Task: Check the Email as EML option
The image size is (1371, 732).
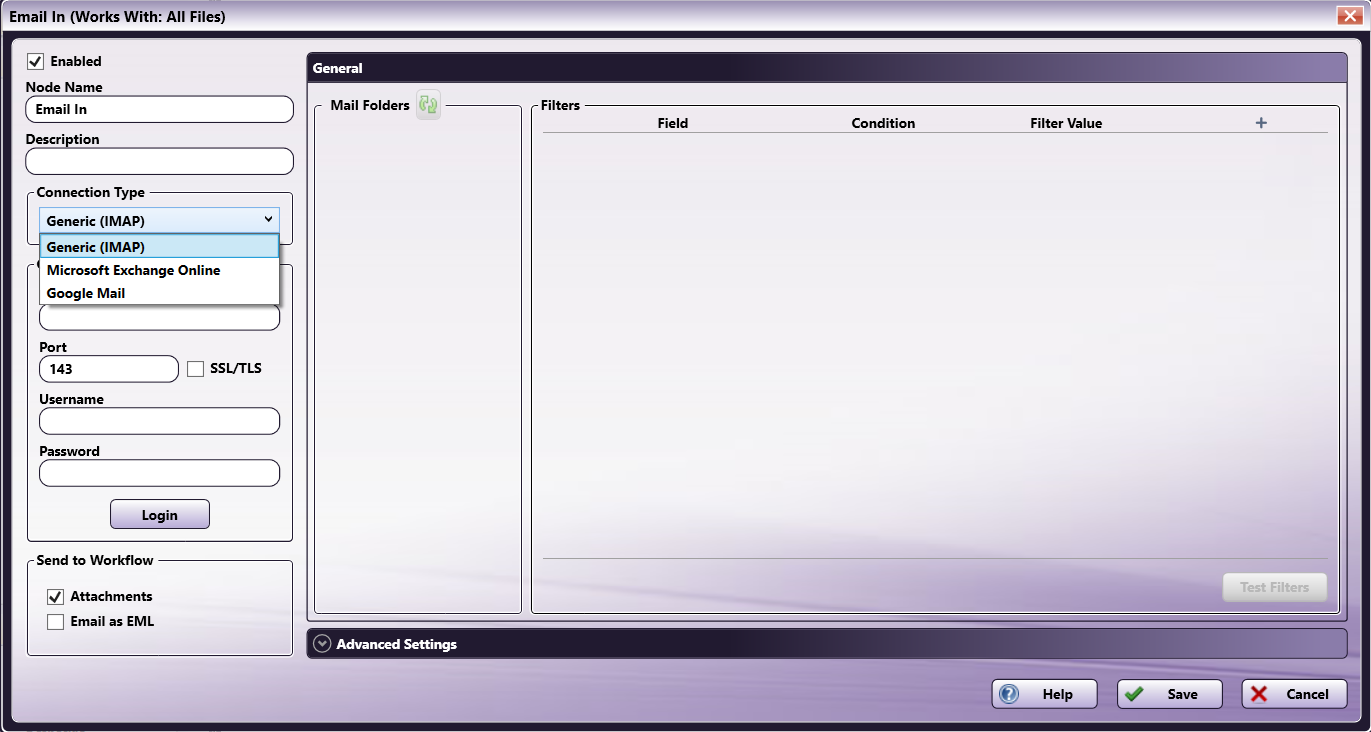Action: 56,622
